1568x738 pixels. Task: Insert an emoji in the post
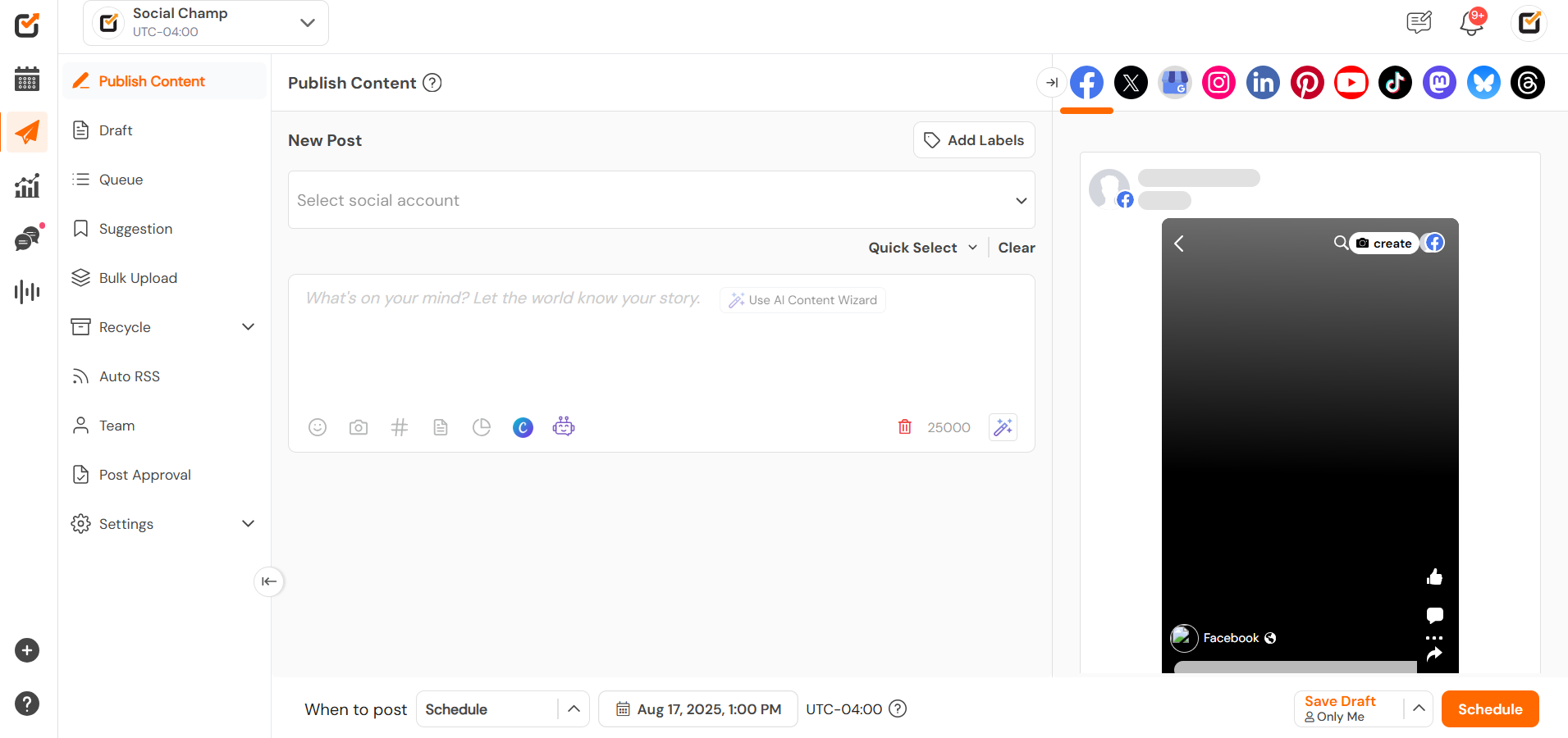[318, 427]
